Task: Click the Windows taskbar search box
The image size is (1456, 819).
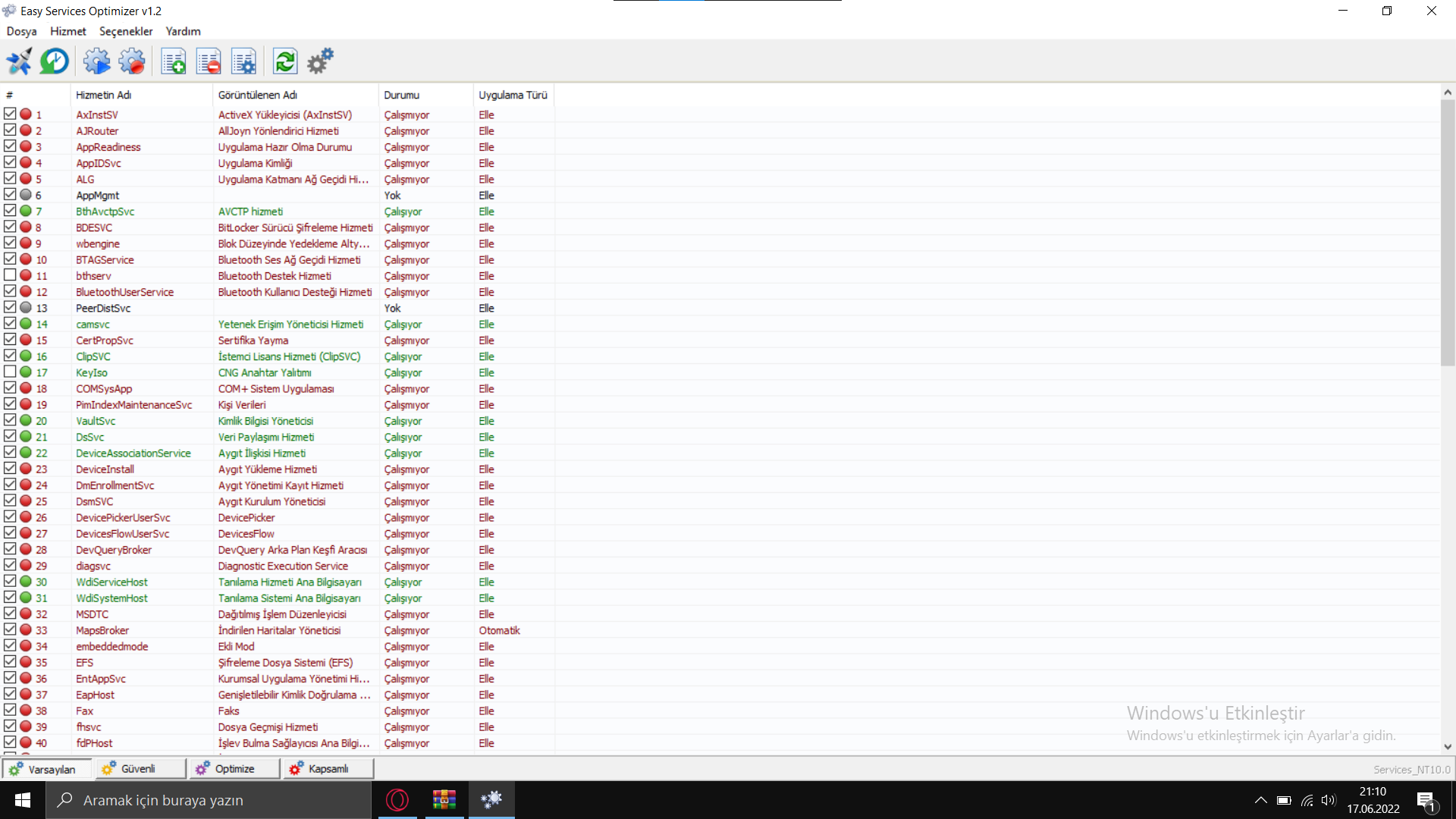Action: 209,800
